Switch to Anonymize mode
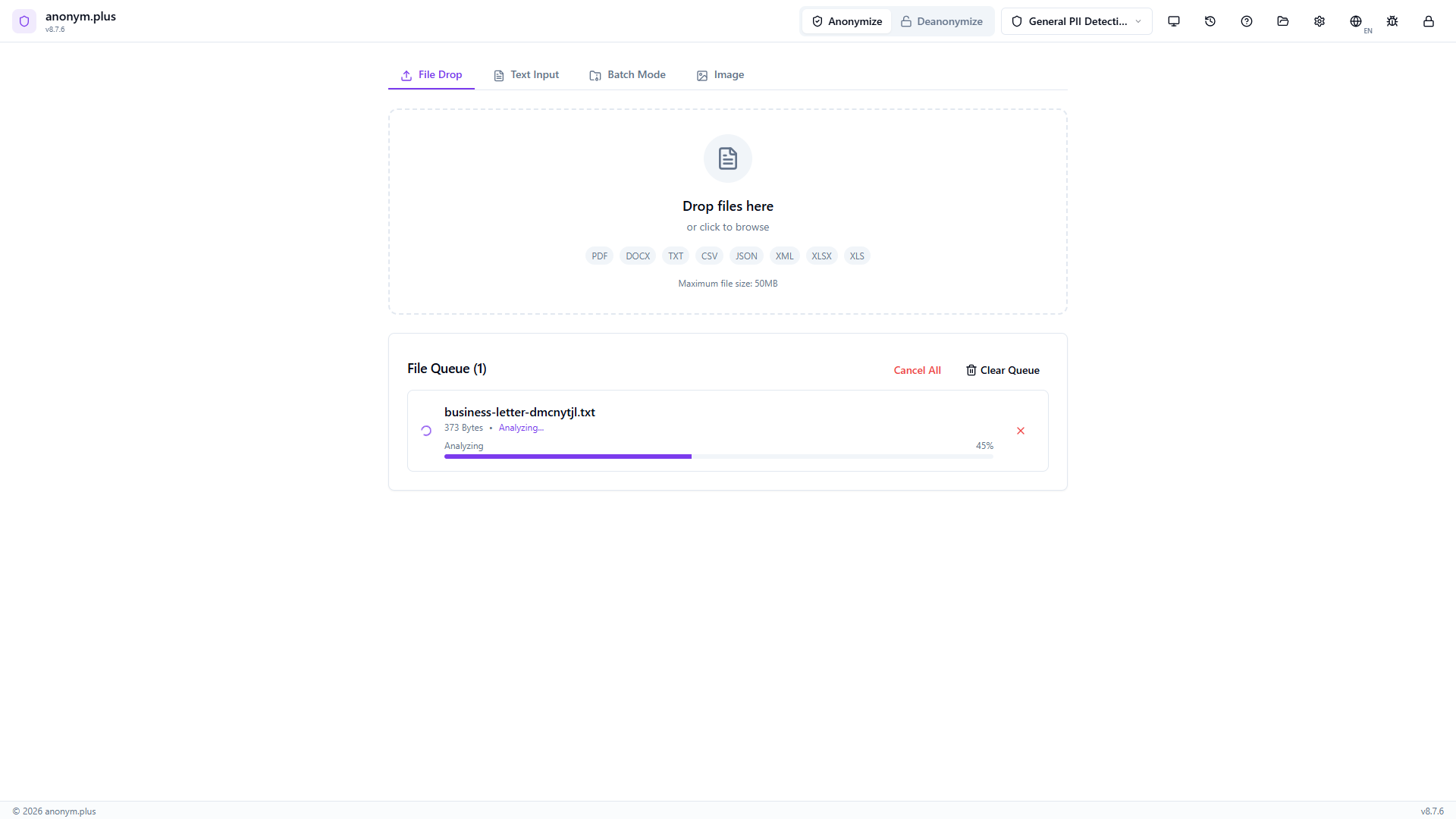The width and height of the screenshot is (1456, 819). tap(846, 21)
